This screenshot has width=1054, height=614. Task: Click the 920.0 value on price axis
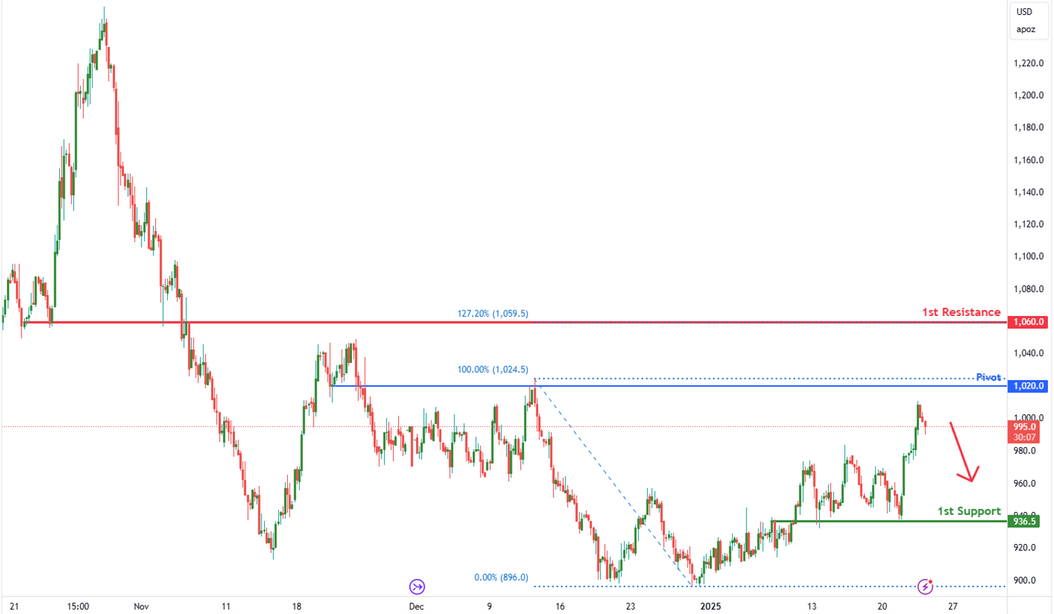(x=1024, y=548)
